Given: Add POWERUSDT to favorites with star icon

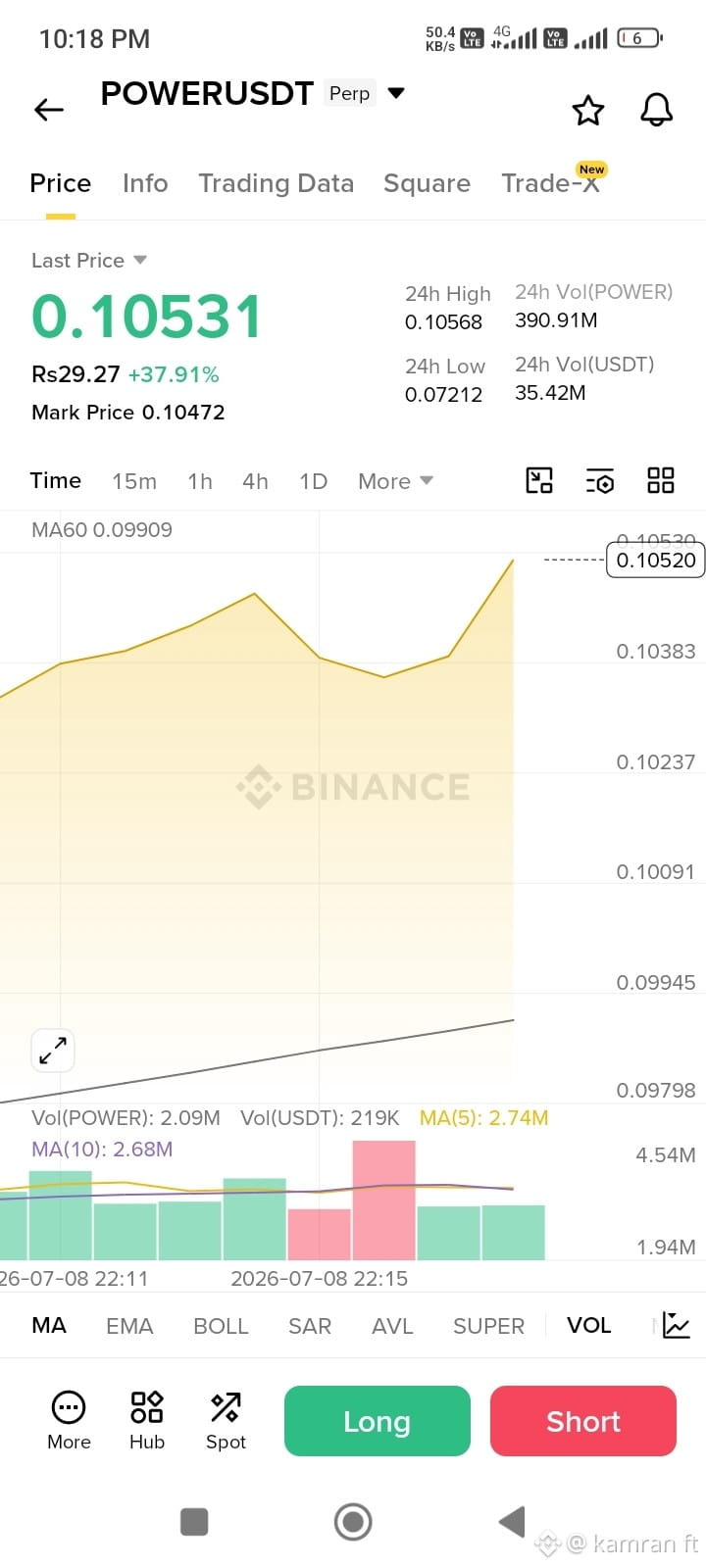Looking at the screenshot, I should pyautogui.click(x=588, y=110).
